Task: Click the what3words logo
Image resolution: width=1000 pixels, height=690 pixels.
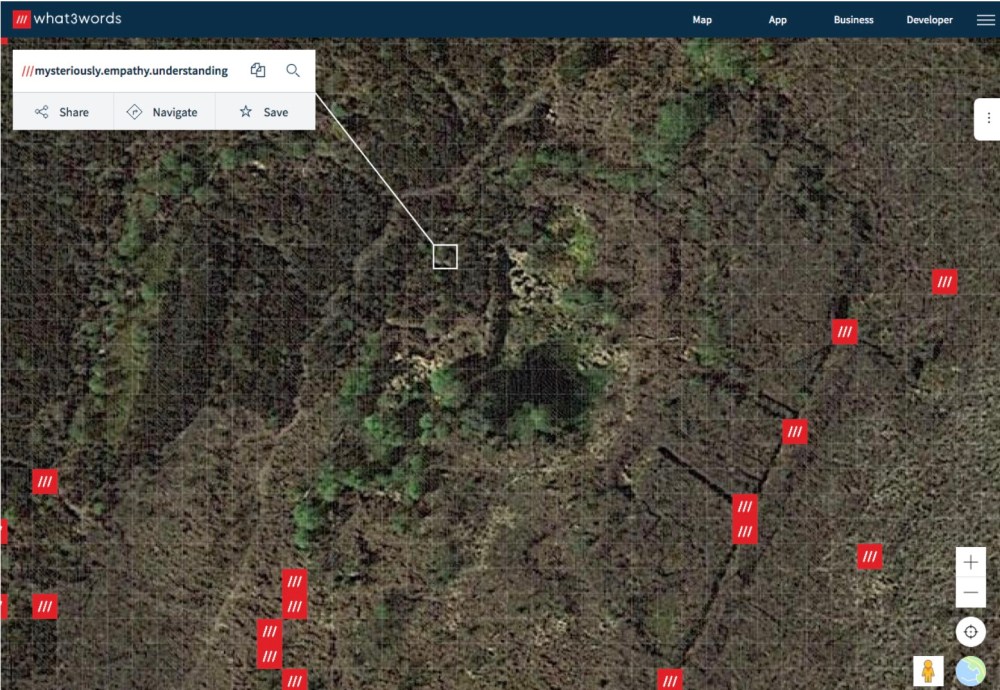Action: pyautogui.click(x=67, y=18)
